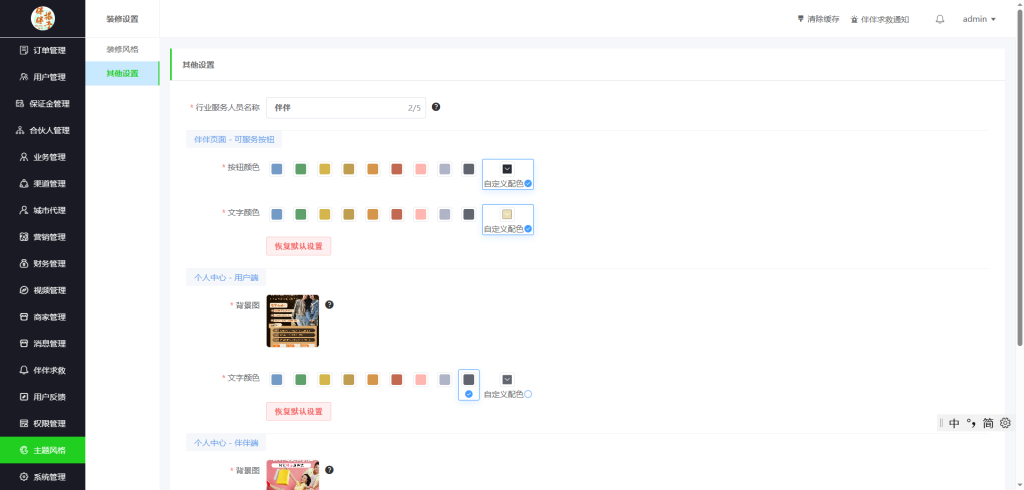Select 自定义配色 radio for 按钮颜色
1024x490 pixels.
528,184
